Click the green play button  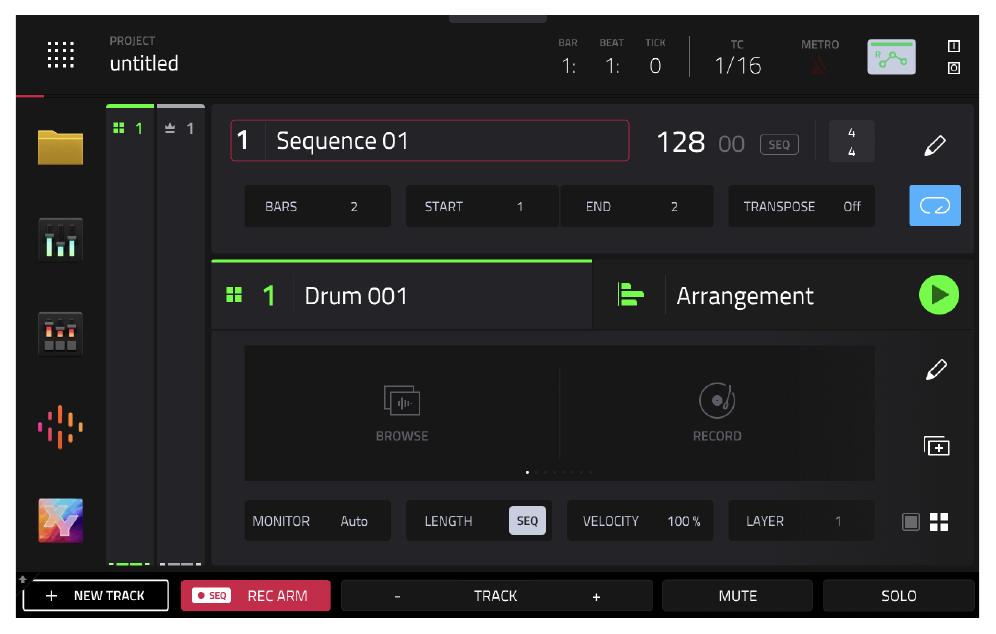939,295
